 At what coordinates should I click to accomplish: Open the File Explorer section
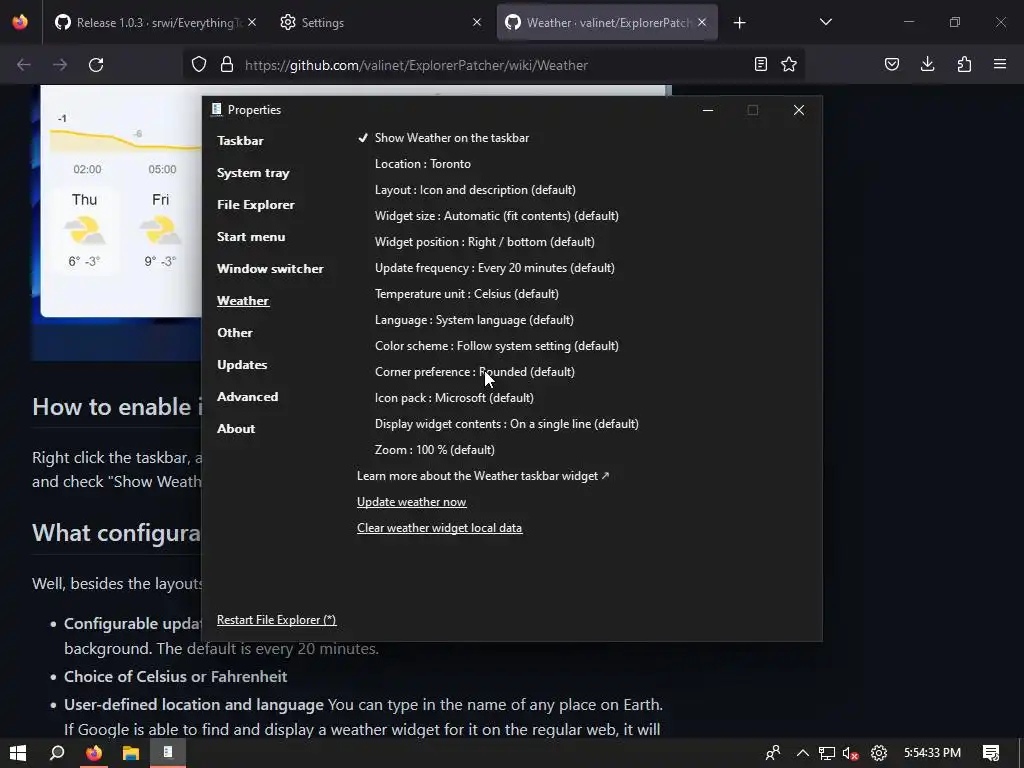point(255,204)
